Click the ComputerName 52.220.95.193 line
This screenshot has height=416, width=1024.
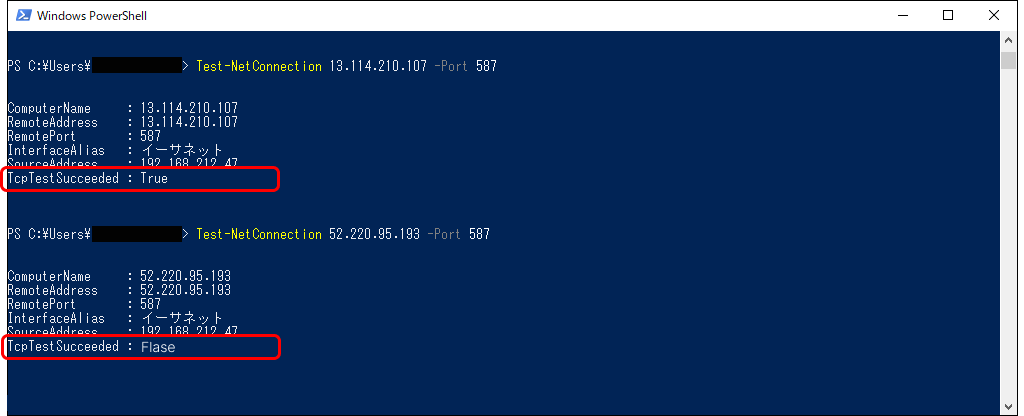click(x=119, y=276)
